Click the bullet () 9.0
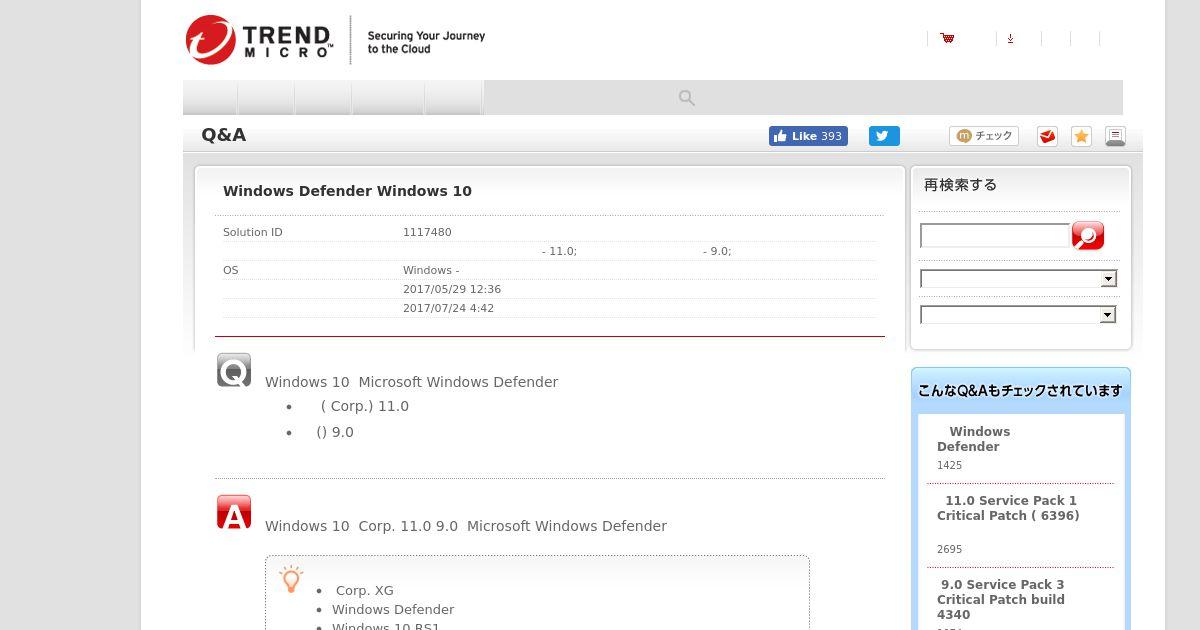The width and height of the screenshot is (1200, 630). [335, 432]
